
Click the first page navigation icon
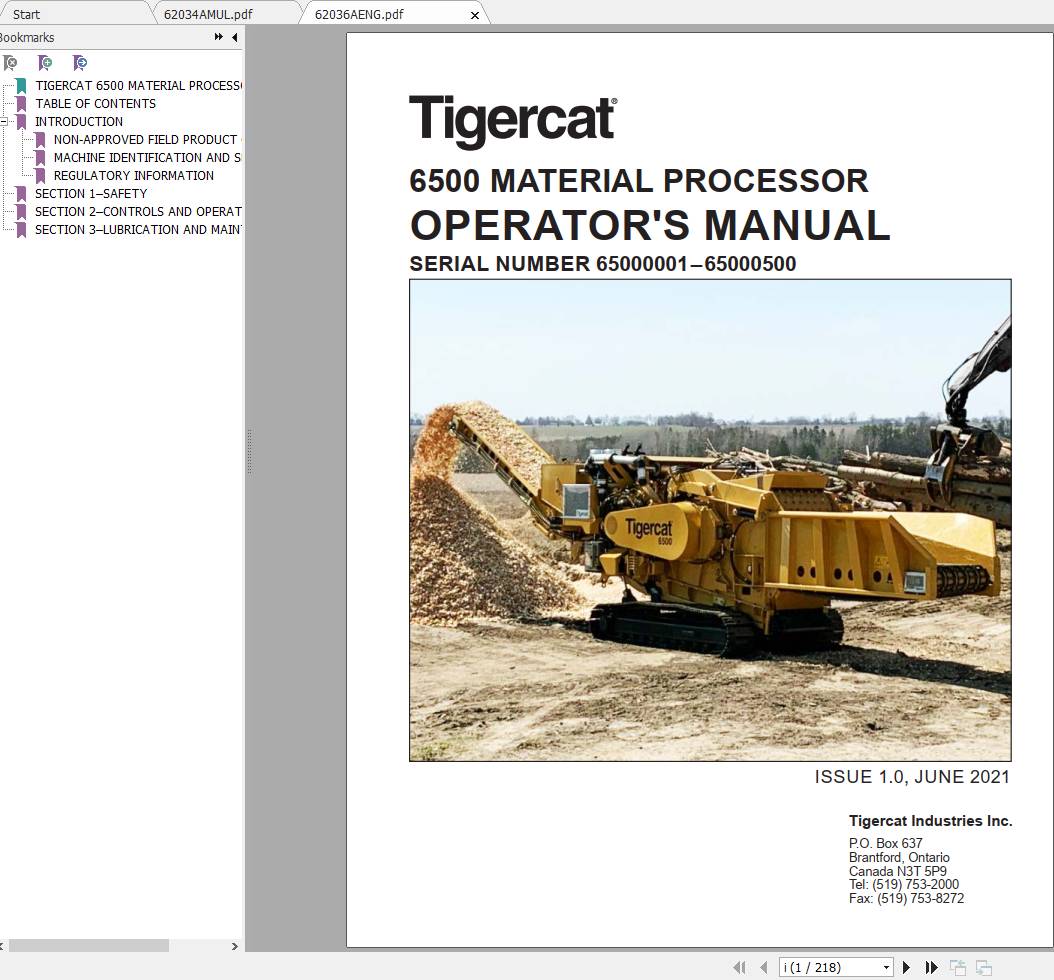tap(740, 967)
